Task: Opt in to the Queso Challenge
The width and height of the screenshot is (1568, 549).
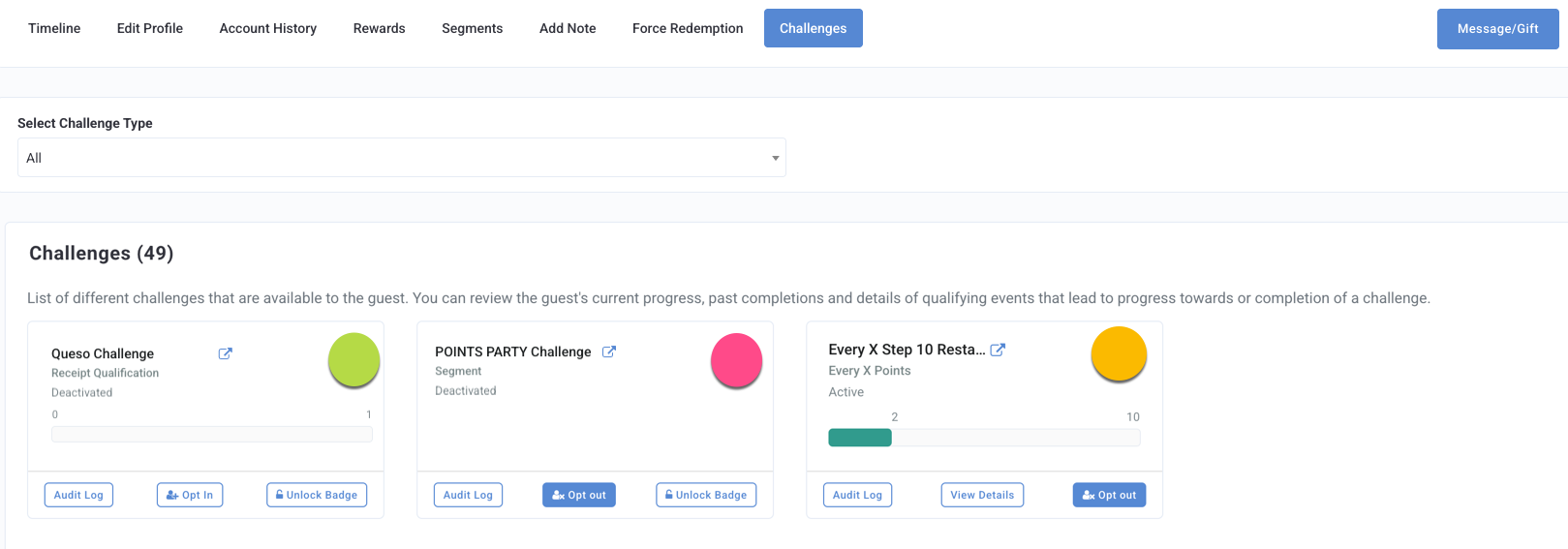Action: click(190, 495)
